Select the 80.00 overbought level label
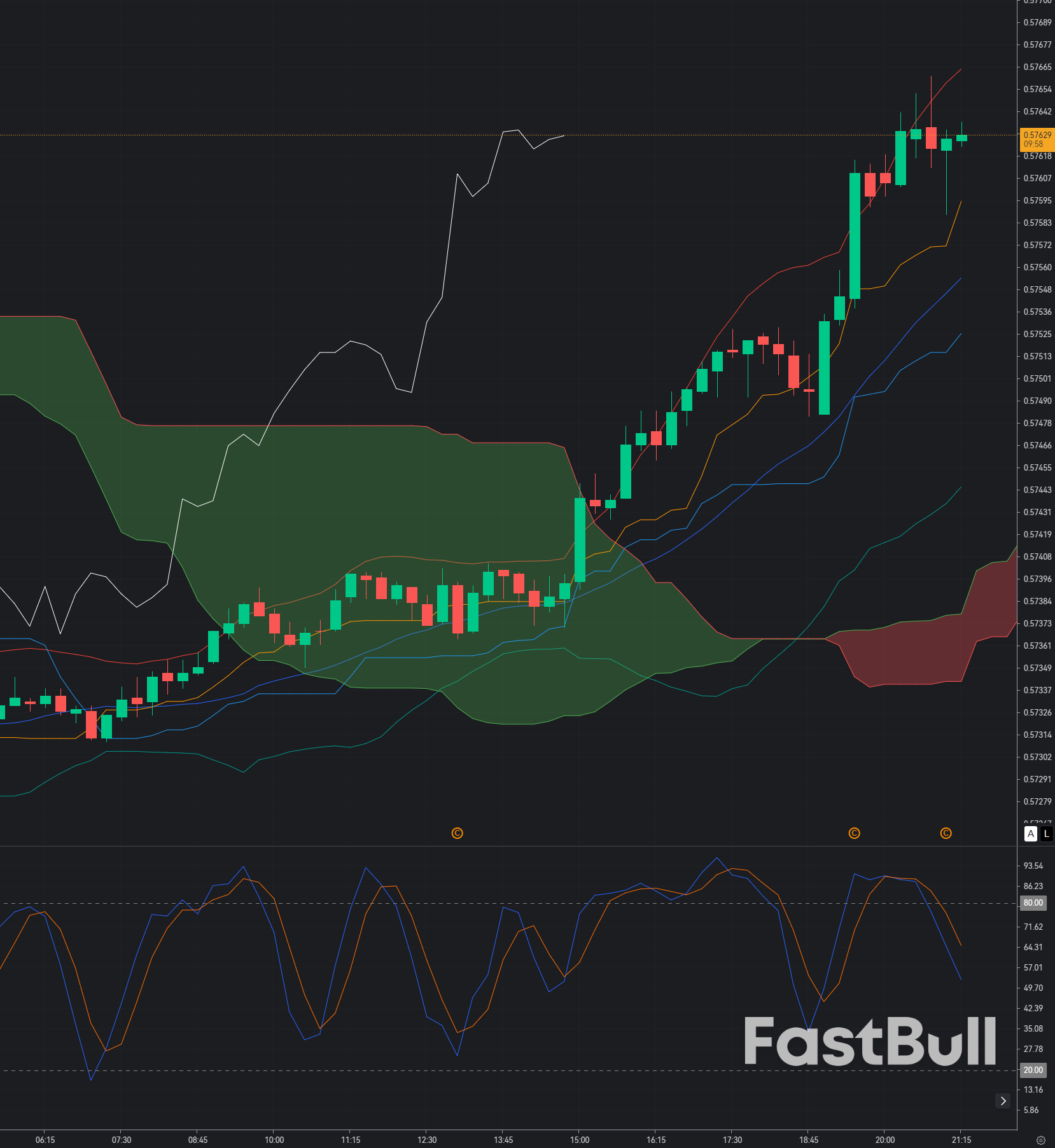1055x1148 pixels. coord(1033,902)
